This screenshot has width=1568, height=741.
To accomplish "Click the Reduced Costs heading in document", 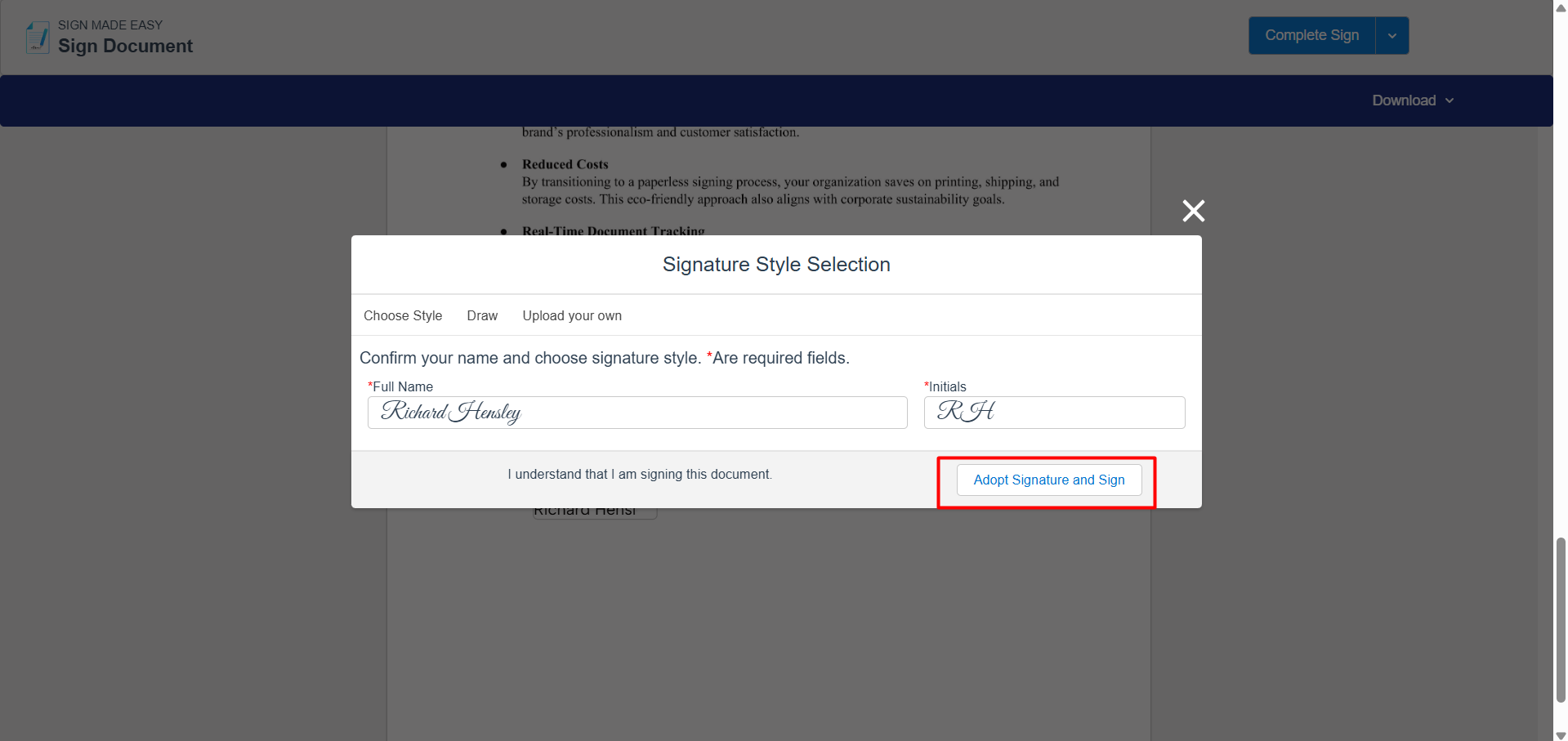I will point(565,164).
